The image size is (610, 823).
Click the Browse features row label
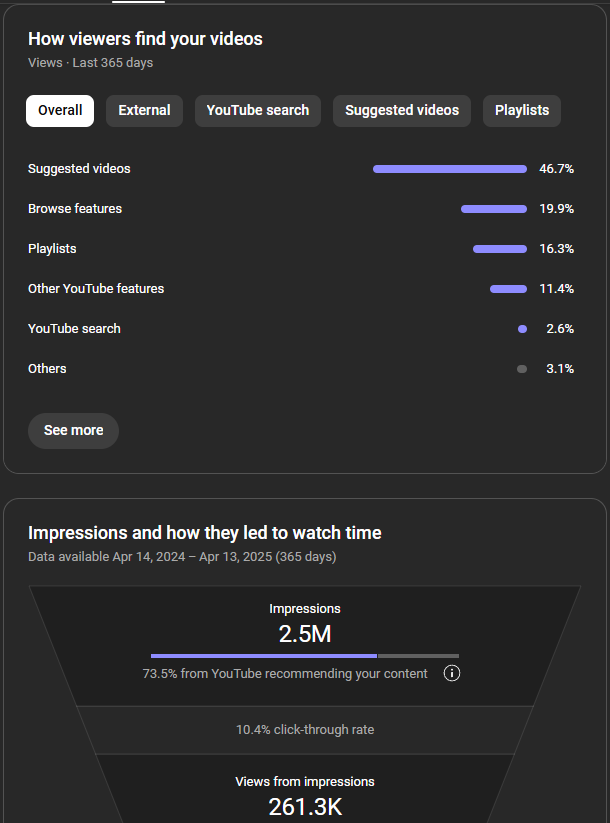(x=75, y=209)
